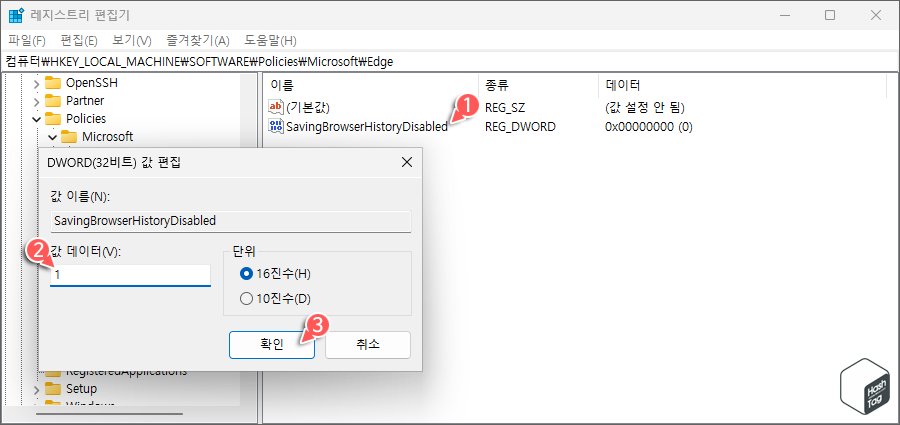Select the Policies tree item label
This screenshot has height=425, width=900.
pyautogui.click(x=86, y=118)
